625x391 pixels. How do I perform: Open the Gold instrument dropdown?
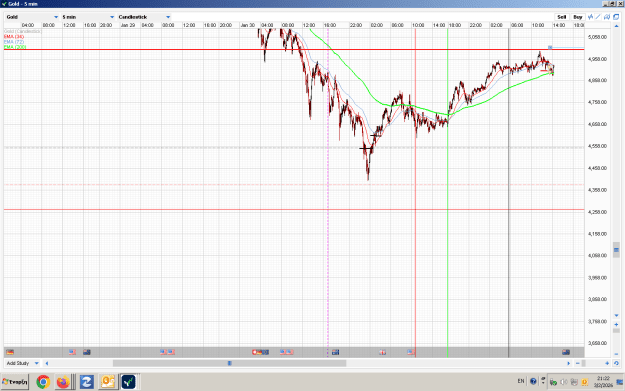coord(32,17)
